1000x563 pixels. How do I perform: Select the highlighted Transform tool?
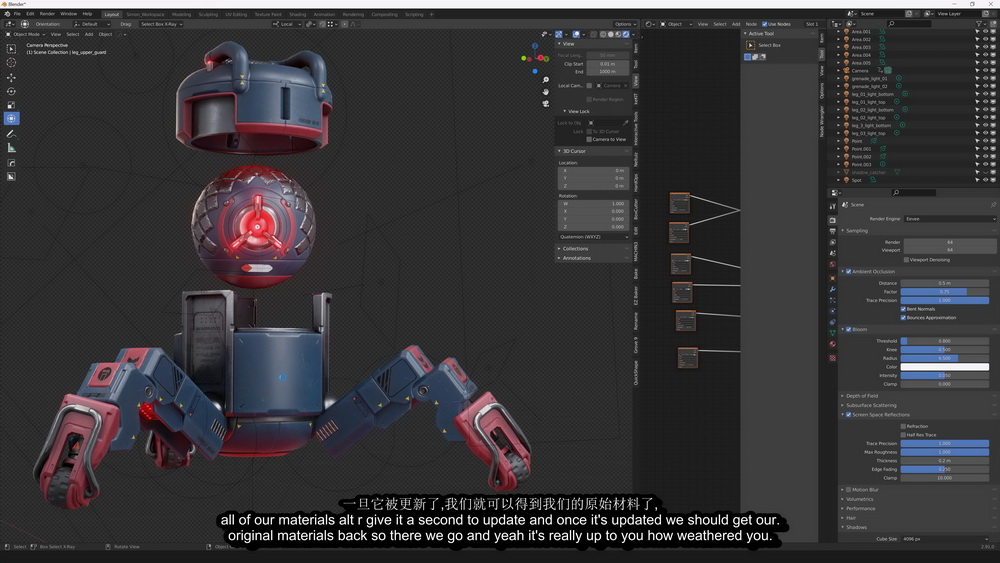[11, 119]
